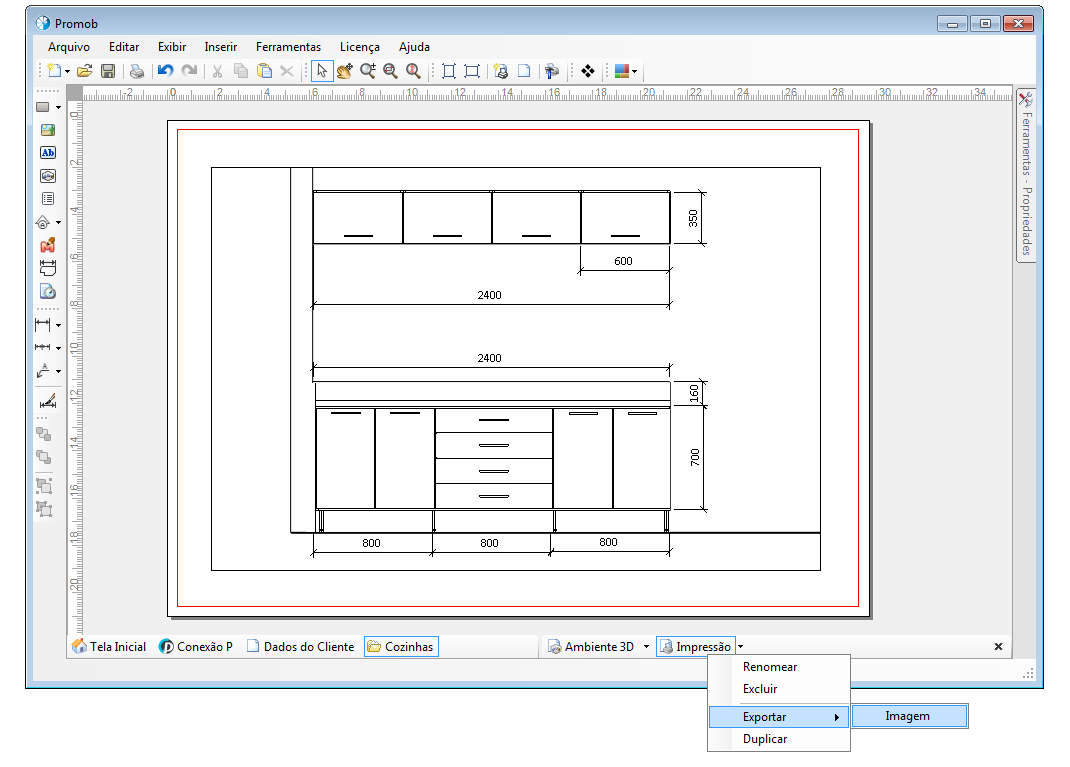
Task: Expand the color palette dropdown arrow
Action: coord(635,72)
